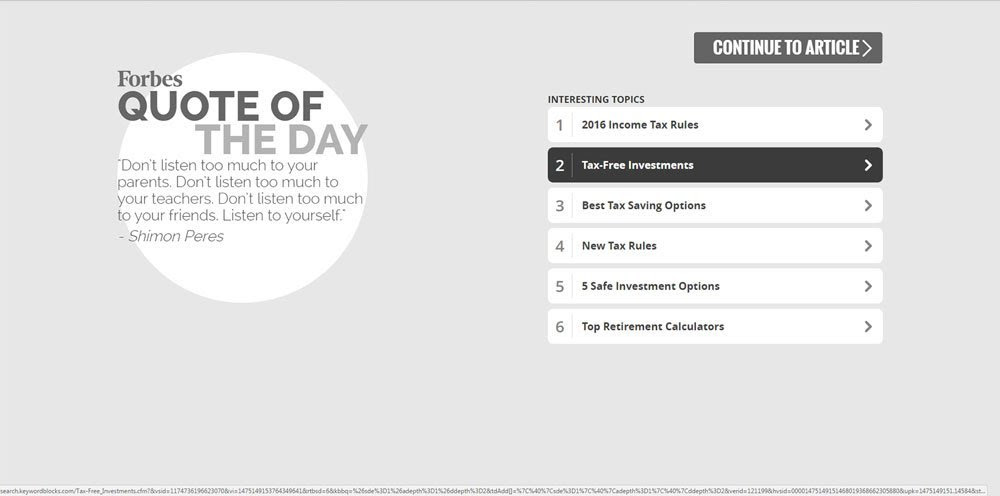This screenshot has width=1000, height=496.
Task: Click the arrow icon inside Continue to Article
Action: pos(867,48)
